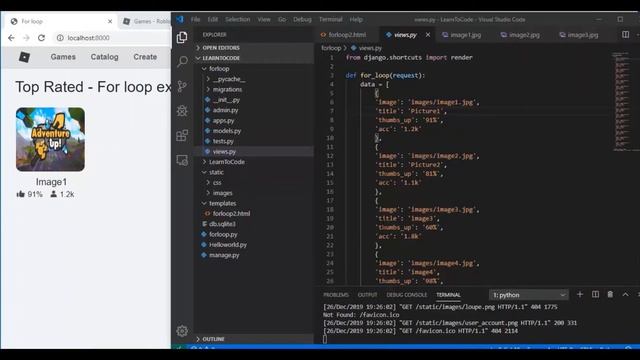Expand the css folder

254,182
